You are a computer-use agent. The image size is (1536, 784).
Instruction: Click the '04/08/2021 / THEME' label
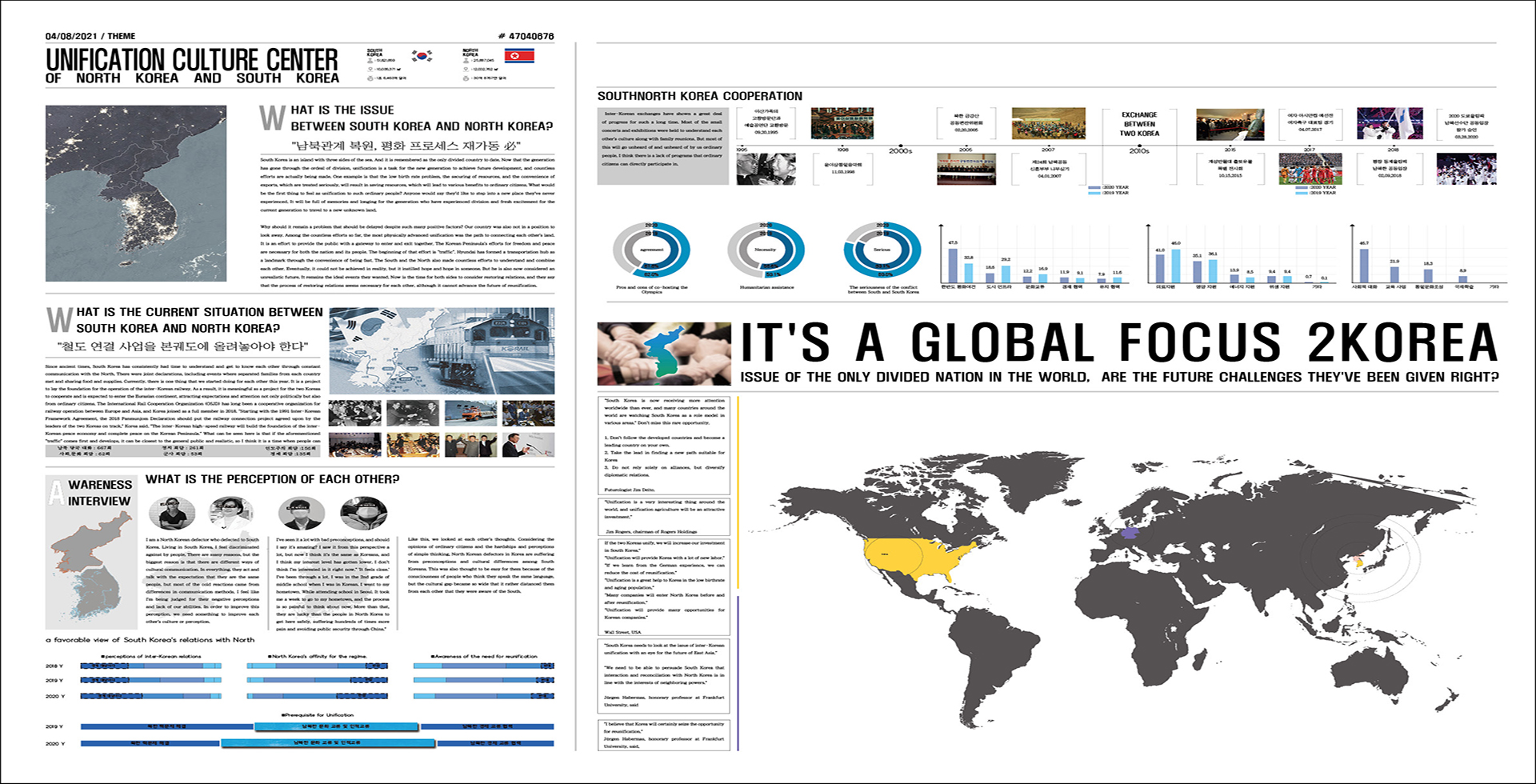90,36
